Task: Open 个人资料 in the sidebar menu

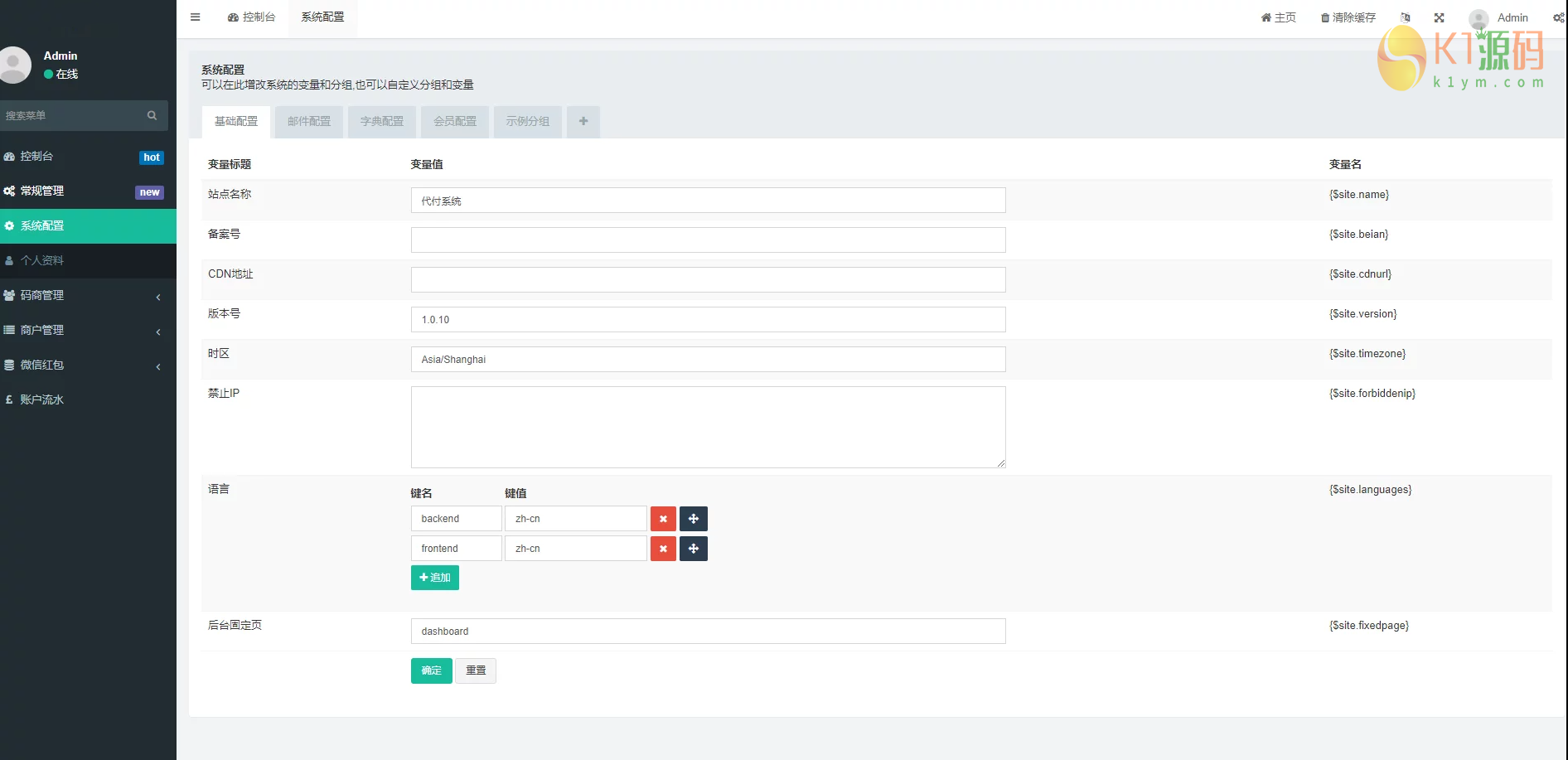Action: point(88,261)
